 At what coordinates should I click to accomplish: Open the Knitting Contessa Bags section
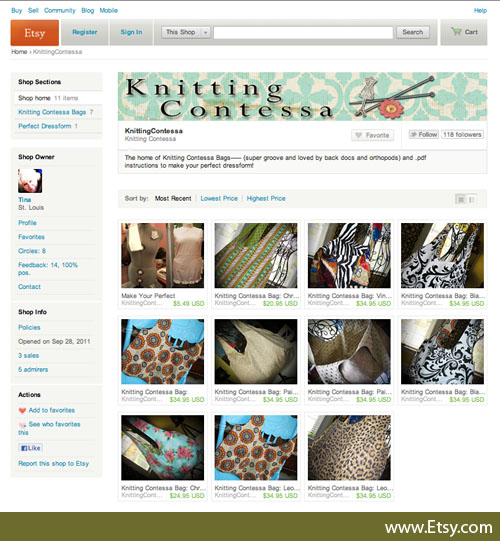pos(52,112)
